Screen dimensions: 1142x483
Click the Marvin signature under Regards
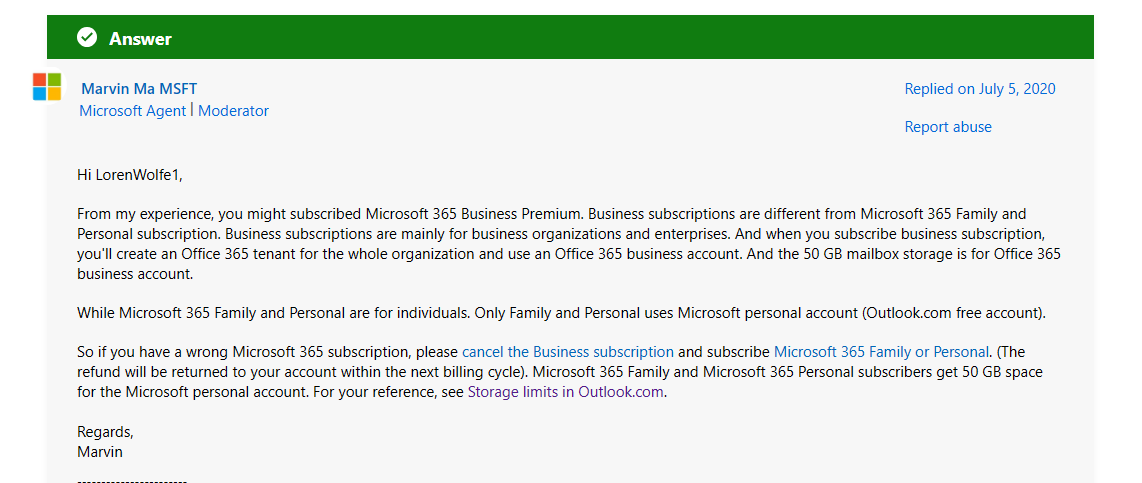(100, 452)
